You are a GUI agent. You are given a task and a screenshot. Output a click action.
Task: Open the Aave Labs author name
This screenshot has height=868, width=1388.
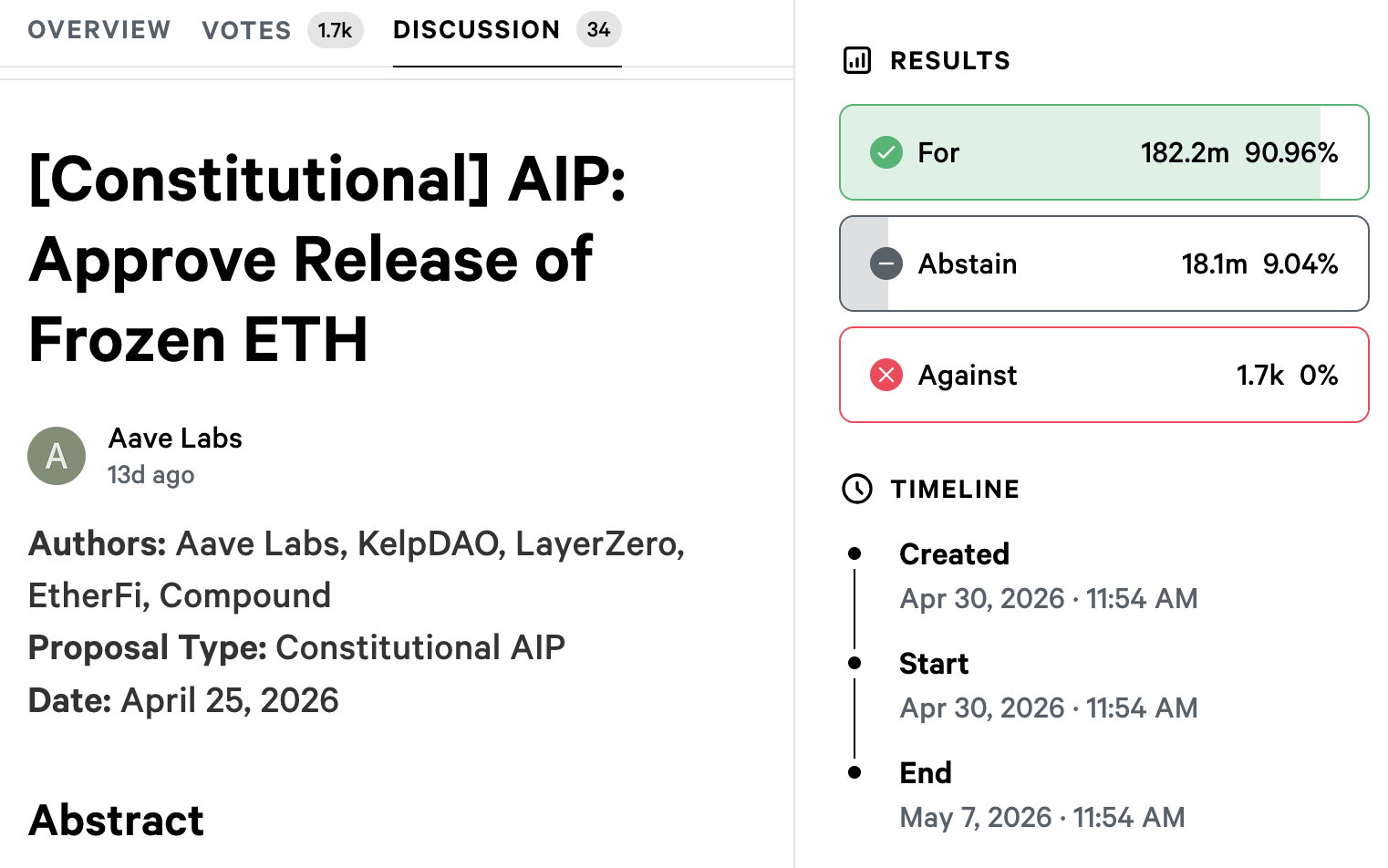click(x=175, y=439)
